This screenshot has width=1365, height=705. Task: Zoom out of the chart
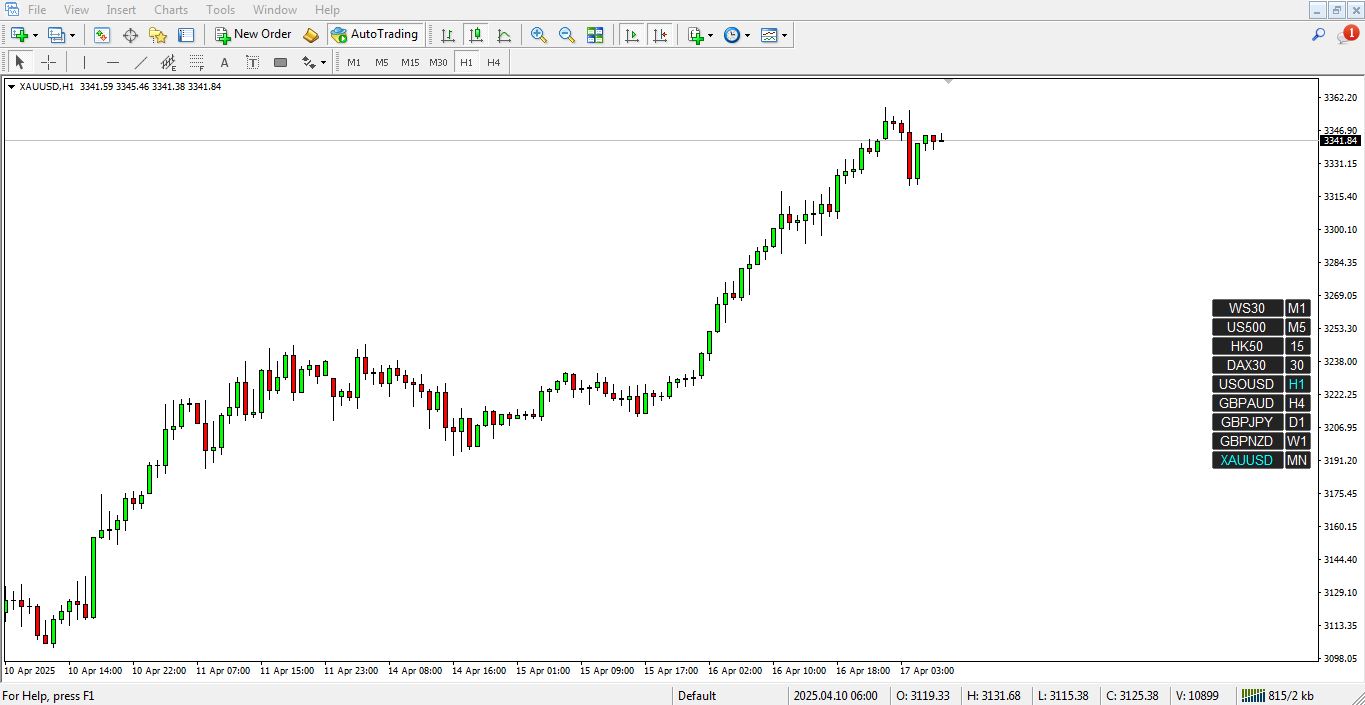pos(567,35)
